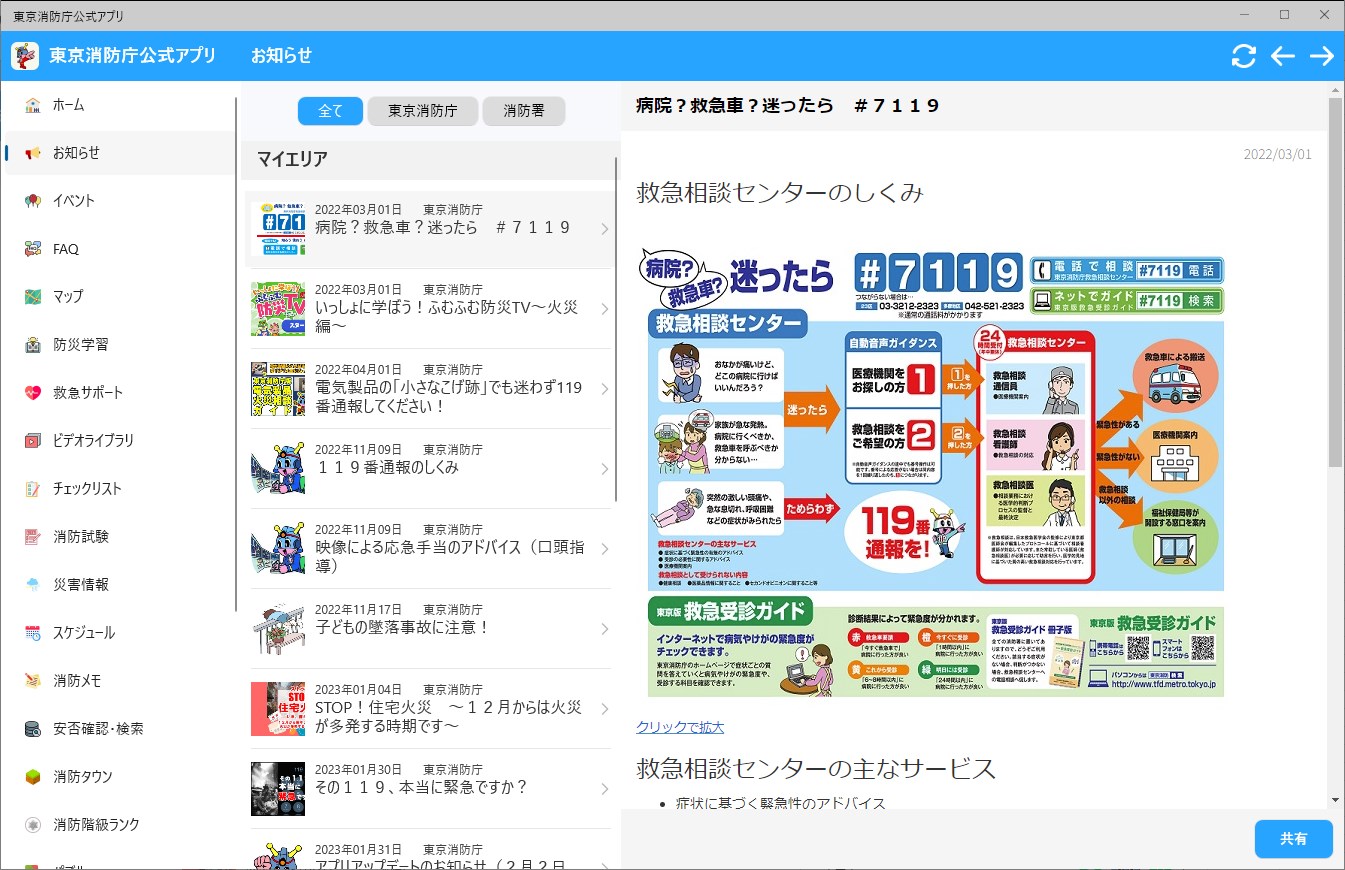Maximize the 東京消防庁公式アプリ window
Screen dimensions: 1345x870
[x=1284, y=15]
